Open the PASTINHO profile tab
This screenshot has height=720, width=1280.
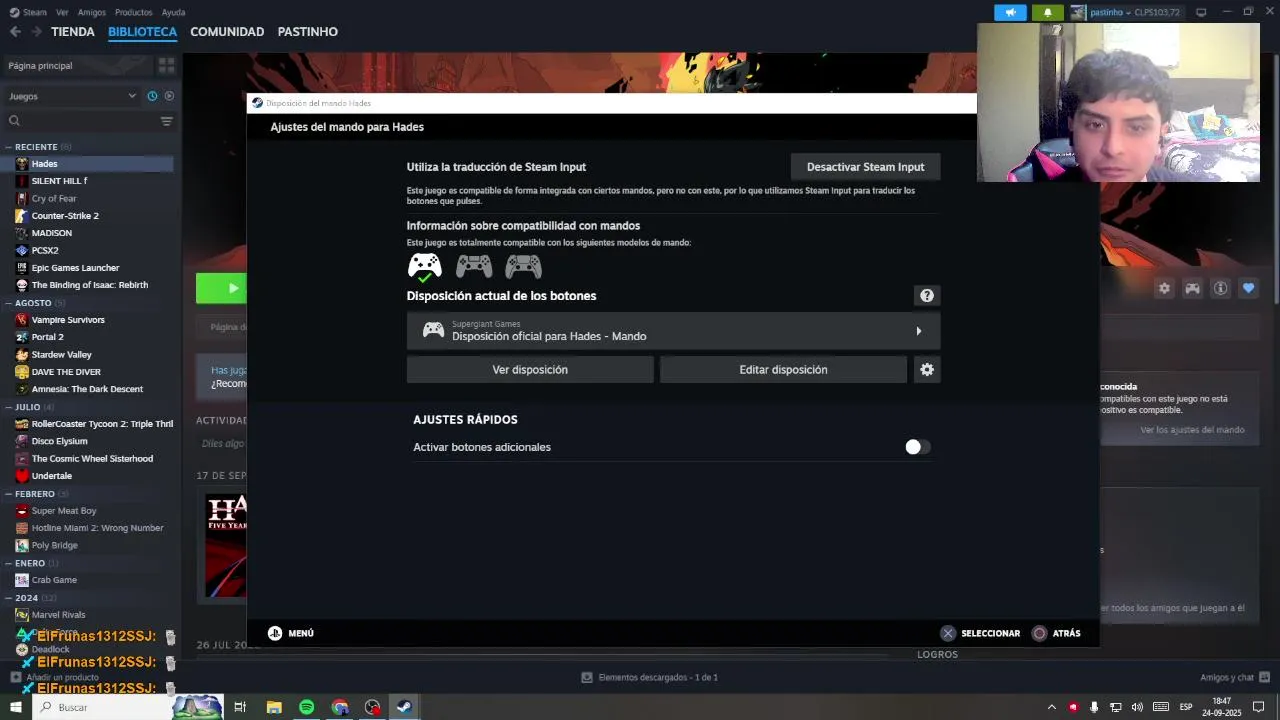coord(308,32)
